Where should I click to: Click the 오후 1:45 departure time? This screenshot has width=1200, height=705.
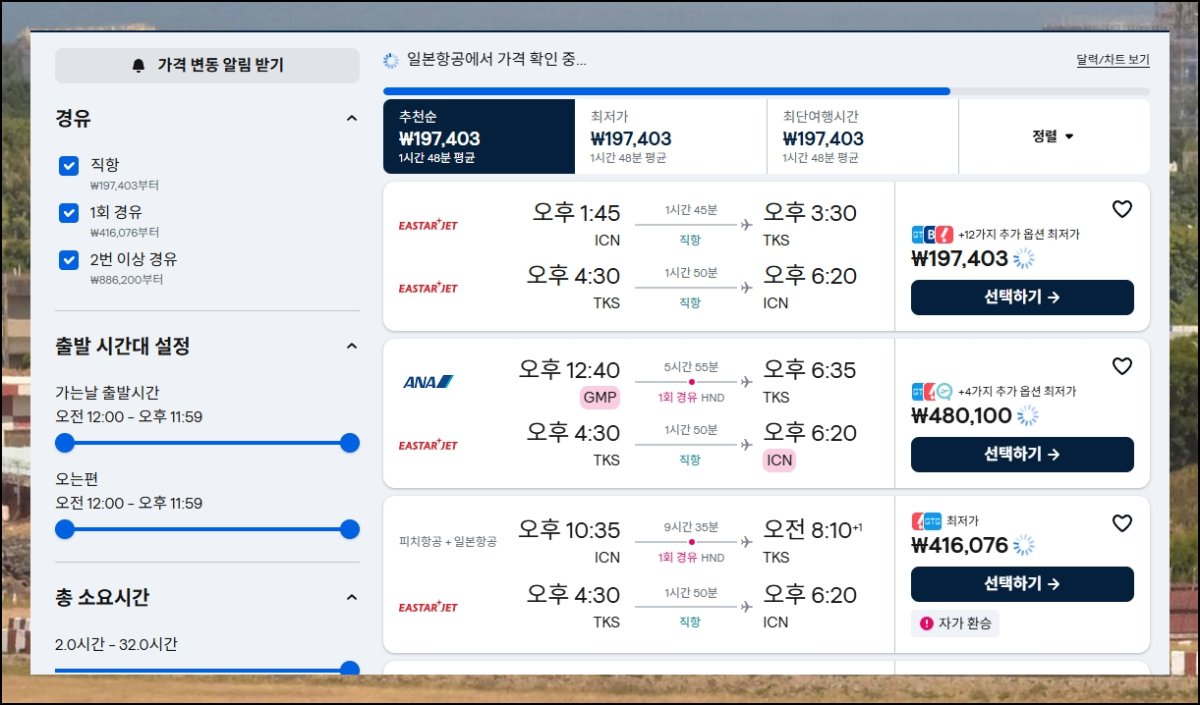(x=576, y=213)
